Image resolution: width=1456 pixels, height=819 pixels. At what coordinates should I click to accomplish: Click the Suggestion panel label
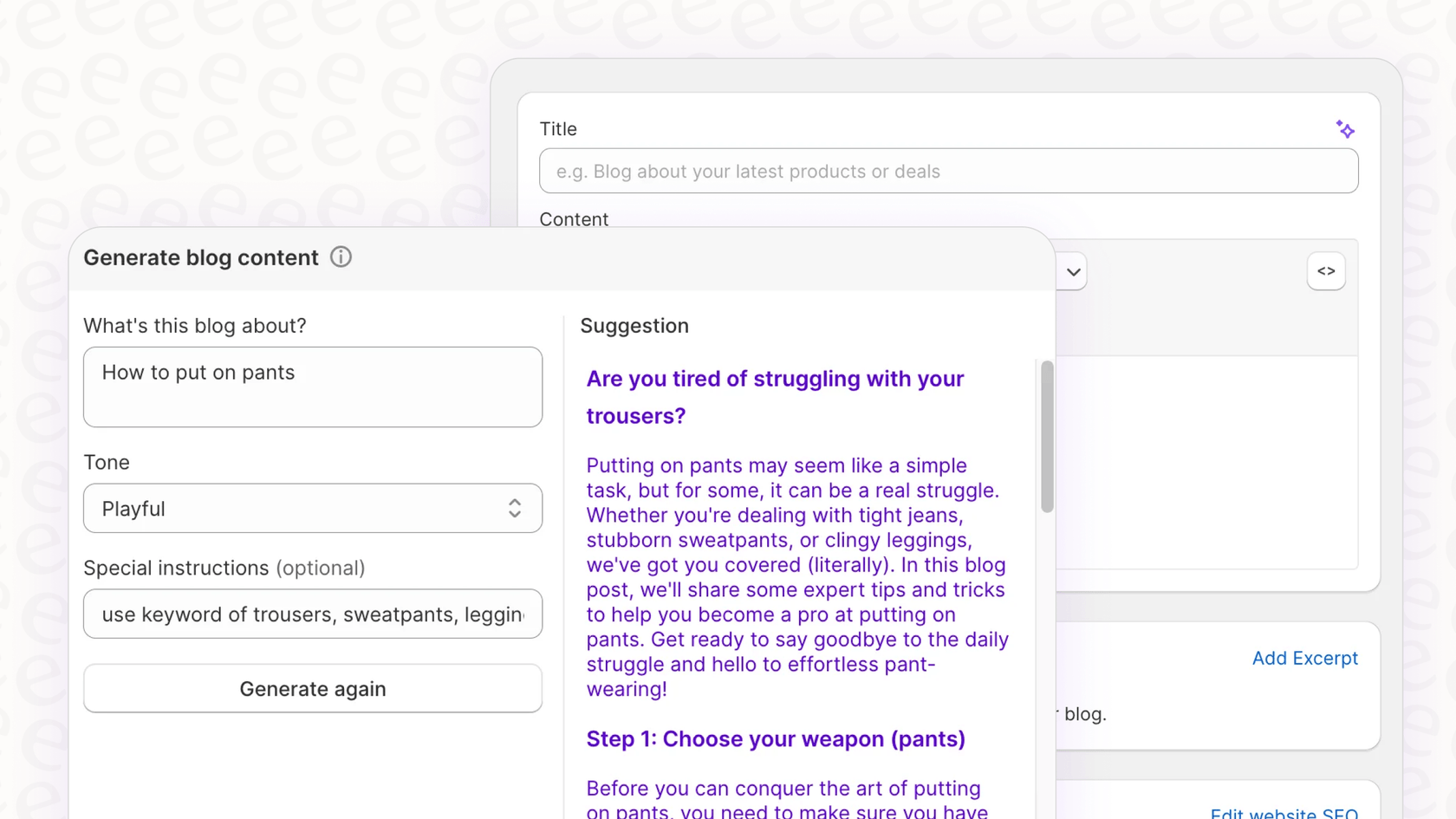634,325
